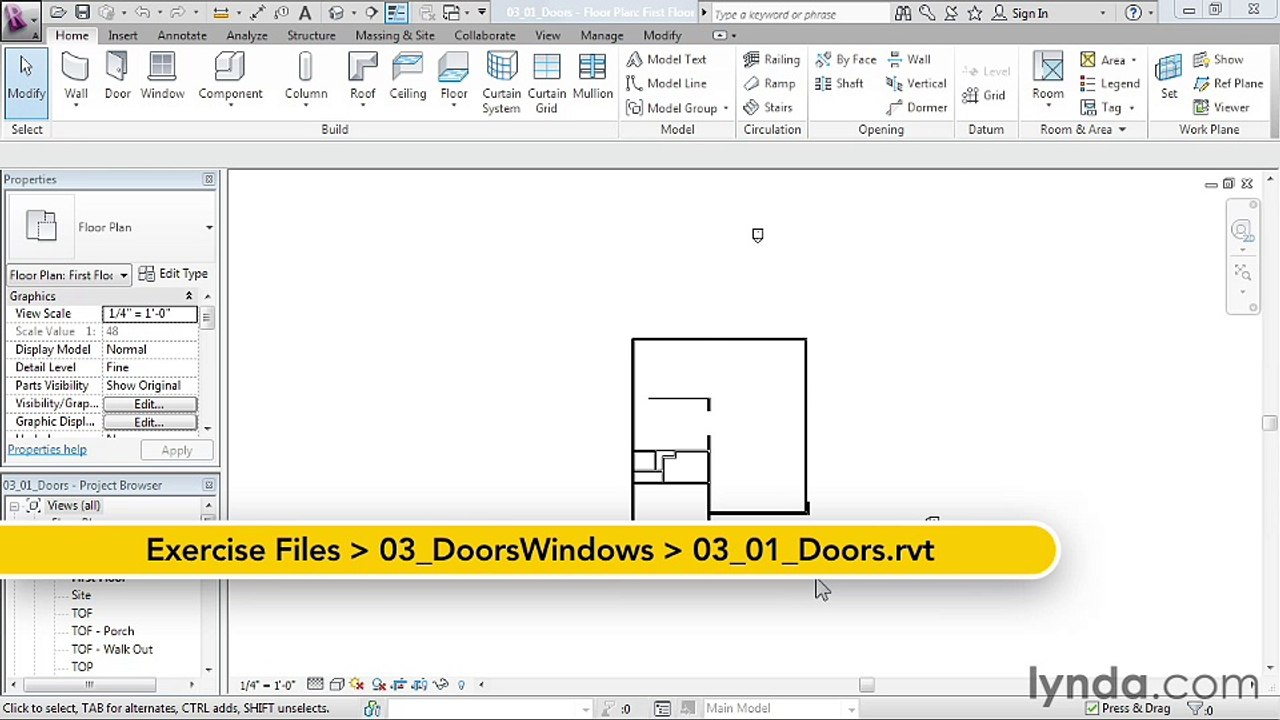
Task: Collapse the Graphics properties section
Action: [189, 296]
